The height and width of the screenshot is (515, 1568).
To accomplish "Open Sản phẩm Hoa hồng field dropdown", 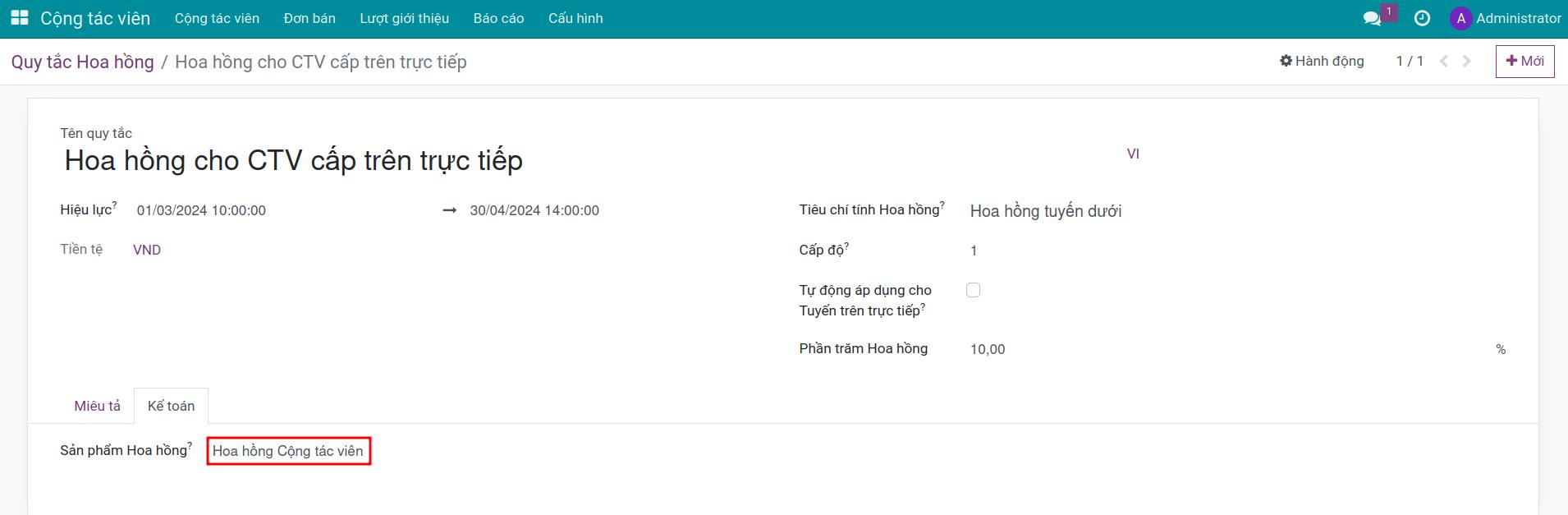I will coord(288,451).
